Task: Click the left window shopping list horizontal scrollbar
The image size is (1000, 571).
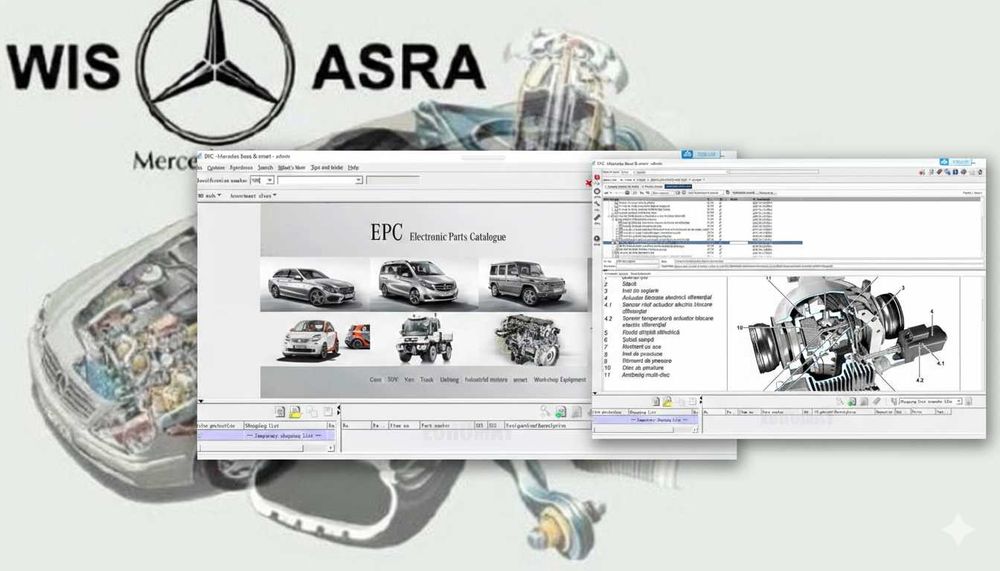Action: pos(267,448)
